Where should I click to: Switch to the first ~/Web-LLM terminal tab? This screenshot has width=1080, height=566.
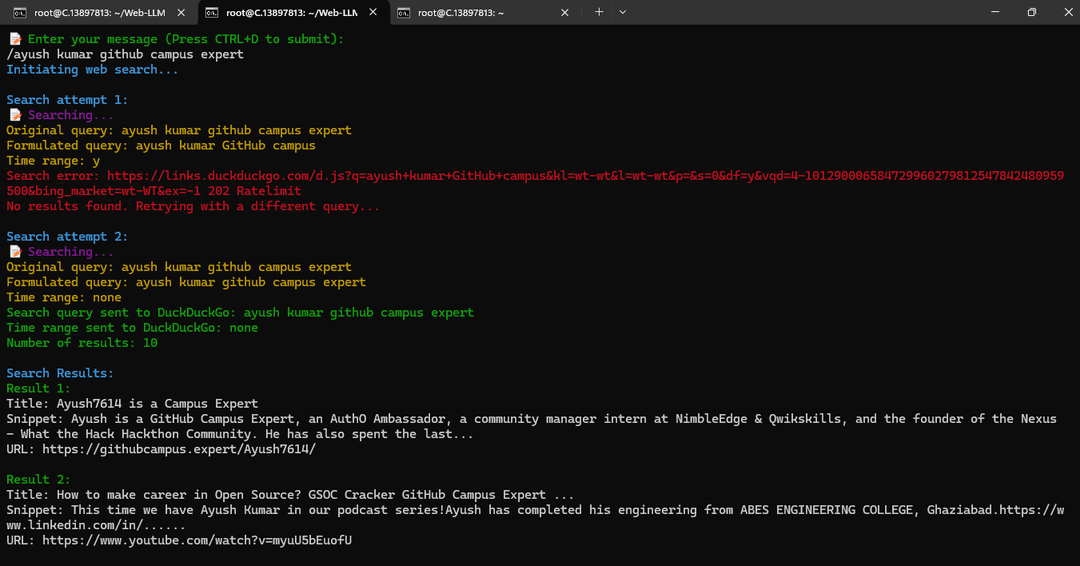[99, 12]
